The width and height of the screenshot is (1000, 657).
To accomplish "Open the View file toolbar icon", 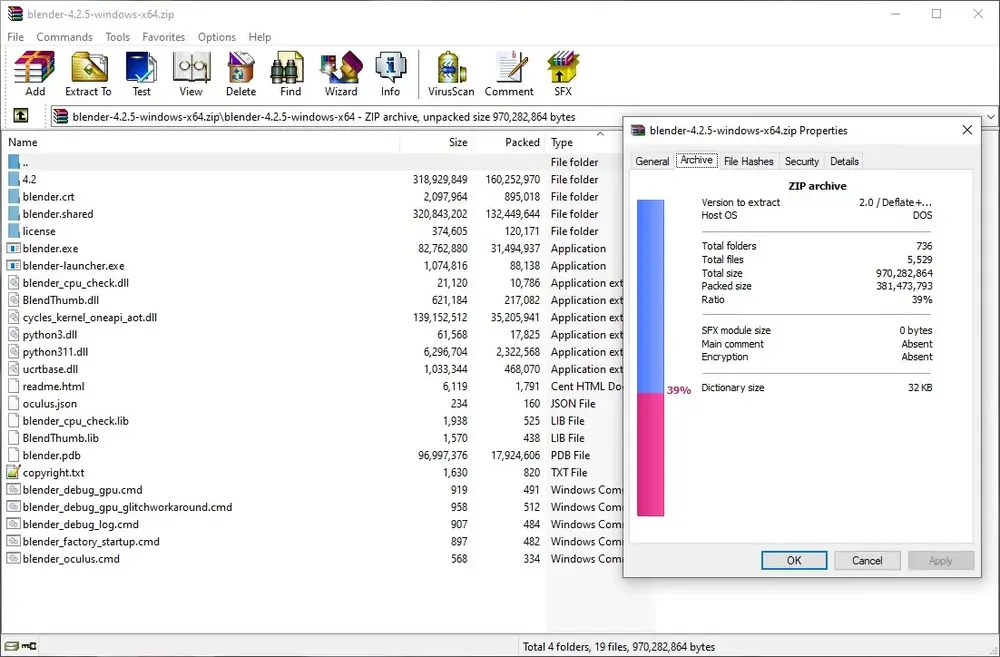I will 191,73.
